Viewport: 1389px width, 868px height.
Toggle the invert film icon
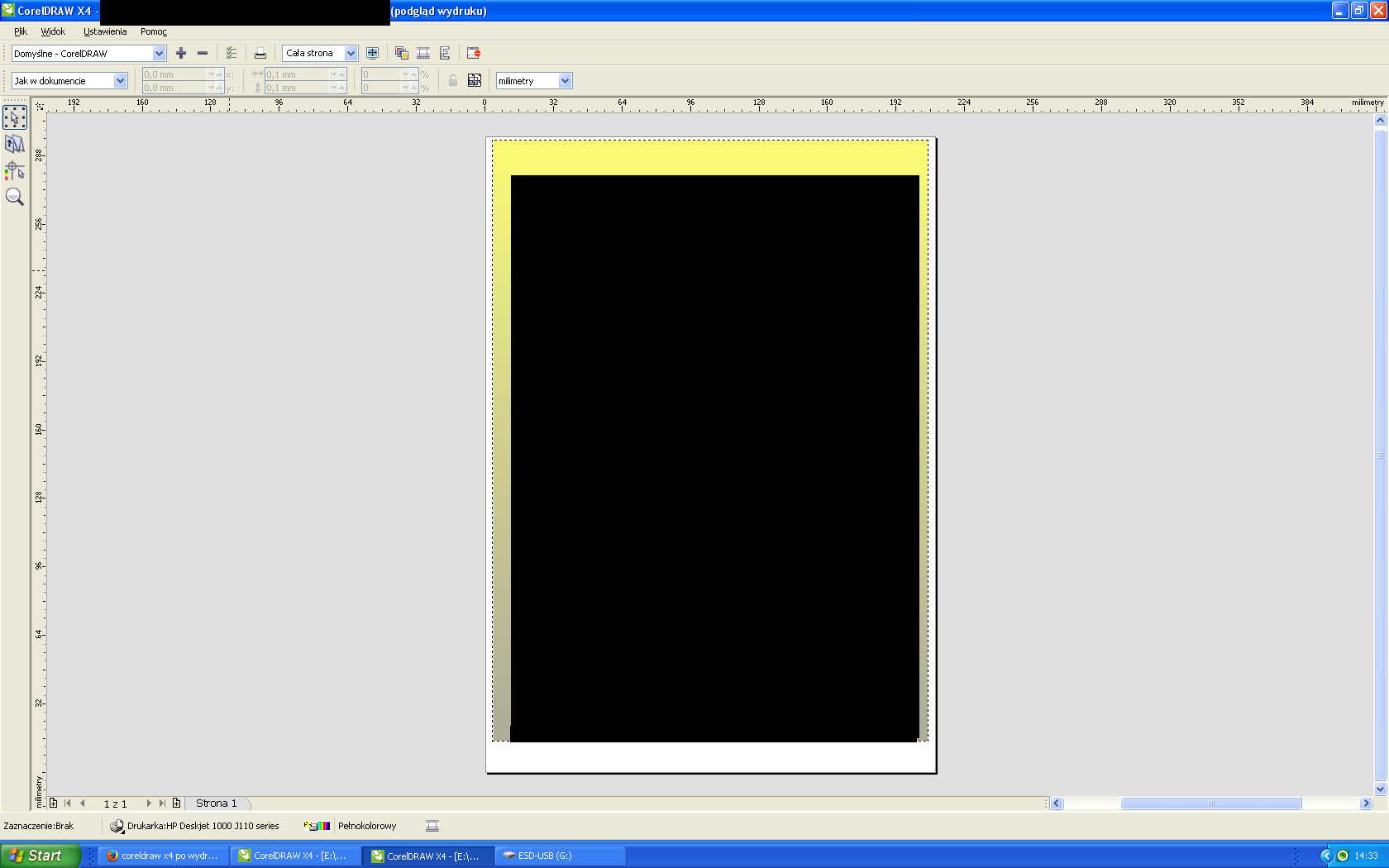(x=423, y=53)
